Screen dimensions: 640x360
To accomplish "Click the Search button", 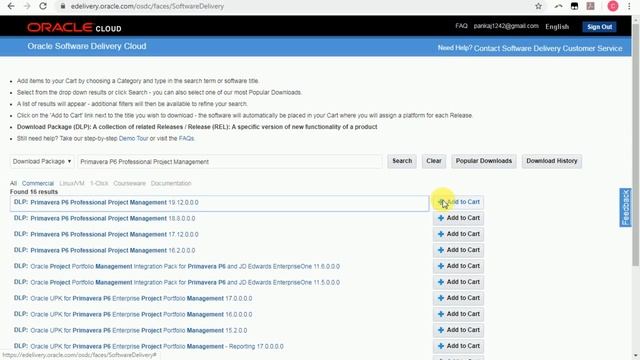I will (x=402, y=161).
